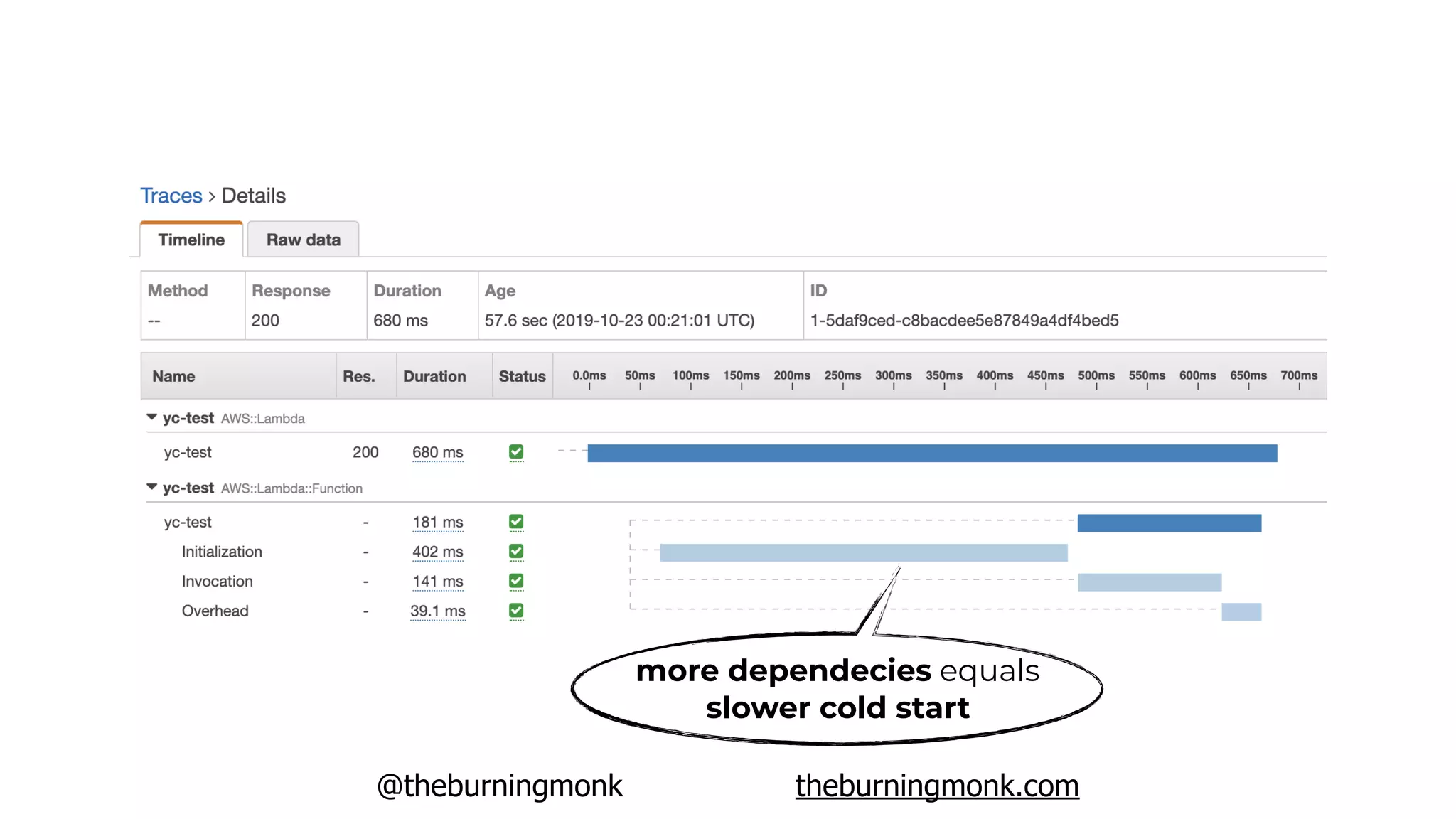Click the dark blue 181 ms function bar
Viewport: 1456px width, 819px height.
pyautogui.click(x=1169, y=523)
